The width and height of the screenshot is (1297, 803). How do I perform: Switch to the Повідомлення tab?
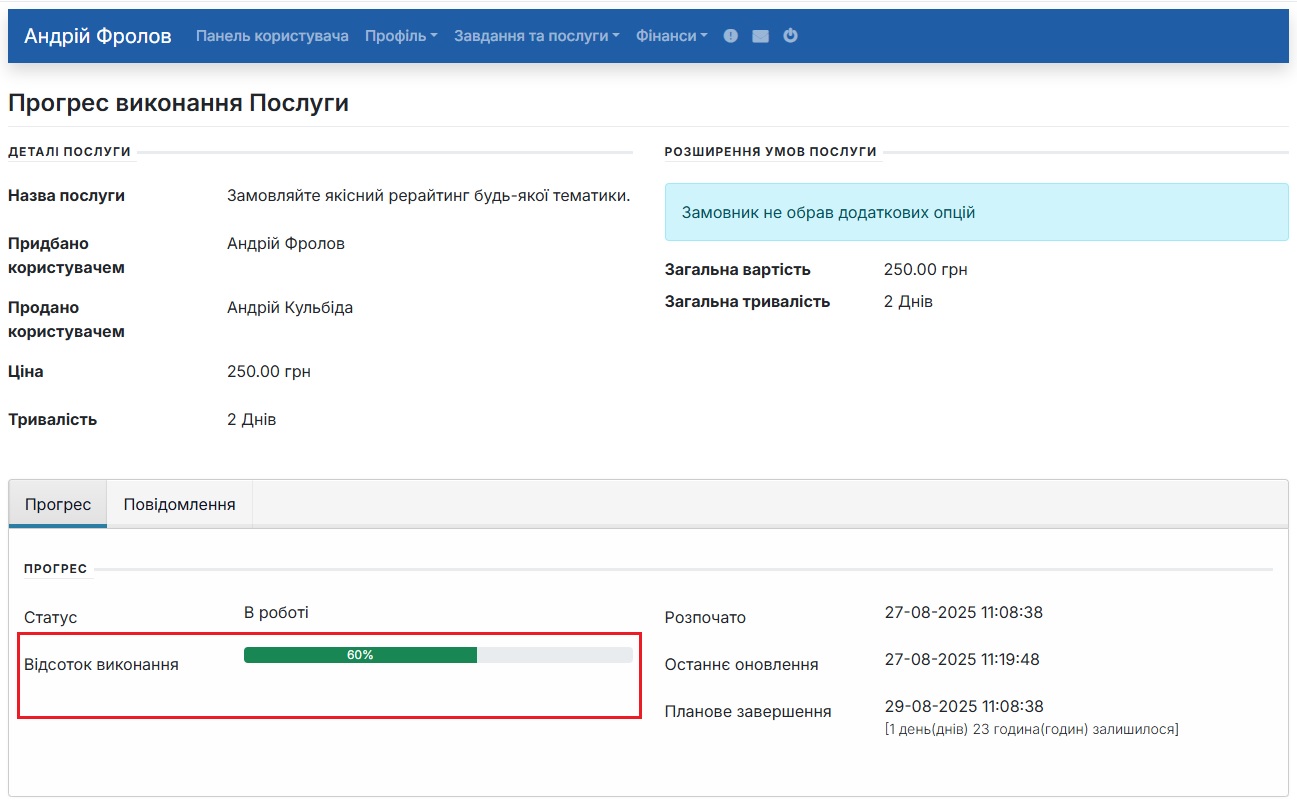[x=179, y=504]
